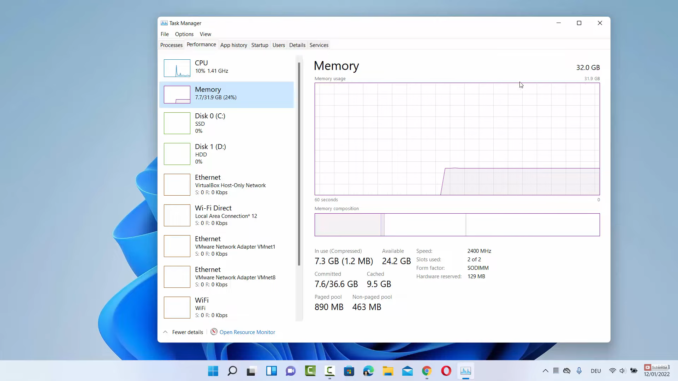Open taskbar Search

click(x=232, y=371)
